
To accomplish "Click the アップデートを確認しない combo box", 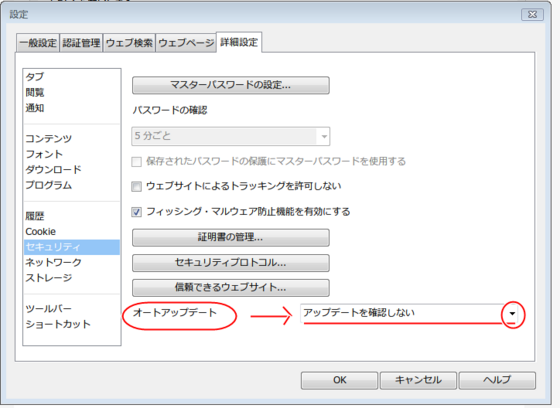I will point(409,313).
